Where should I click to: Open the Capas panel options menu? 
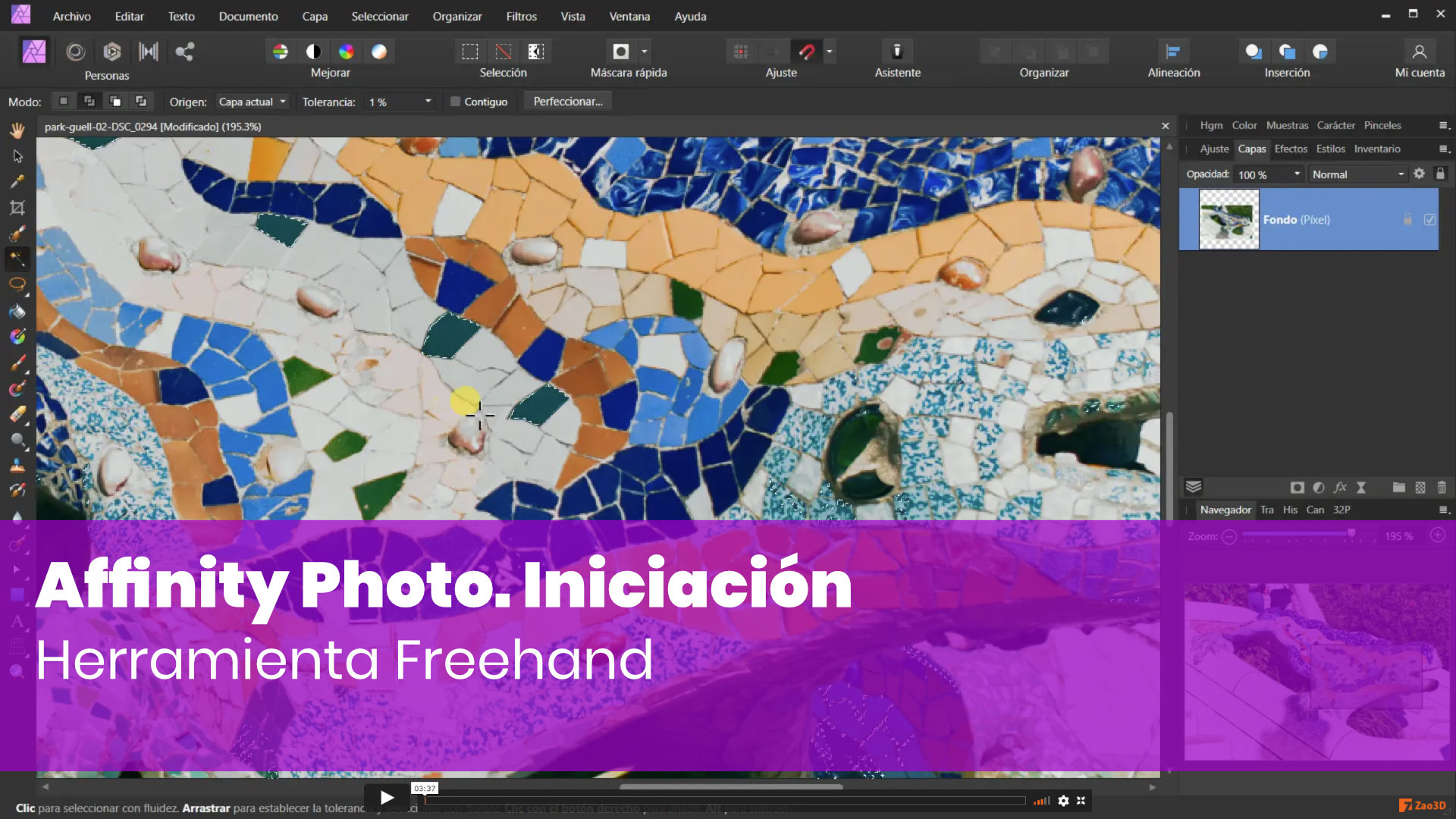(x=1444, y=149)
